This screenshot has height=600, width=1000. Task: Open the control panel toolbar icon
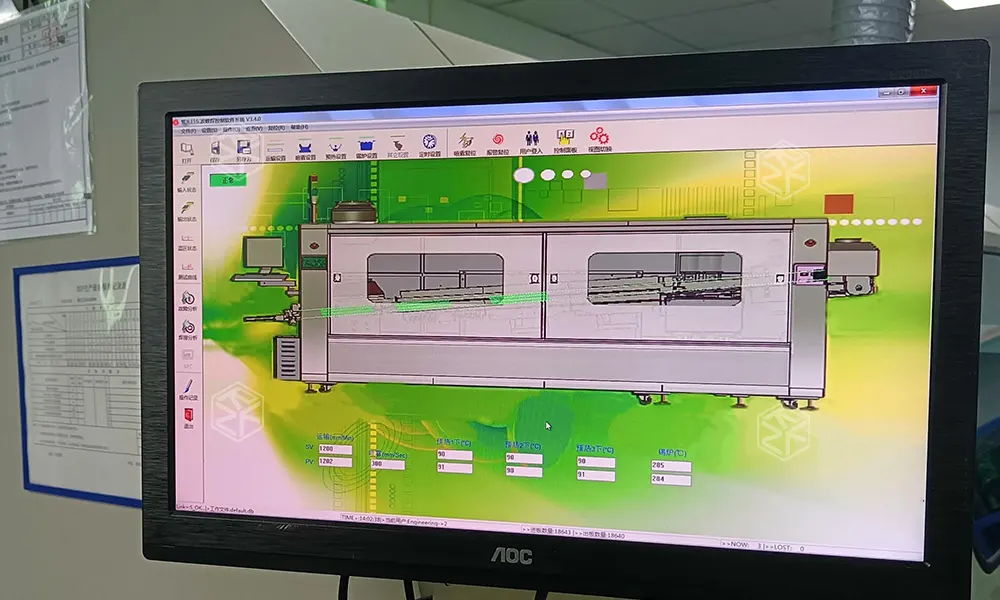pyautogui.click(x=565, y=139)
